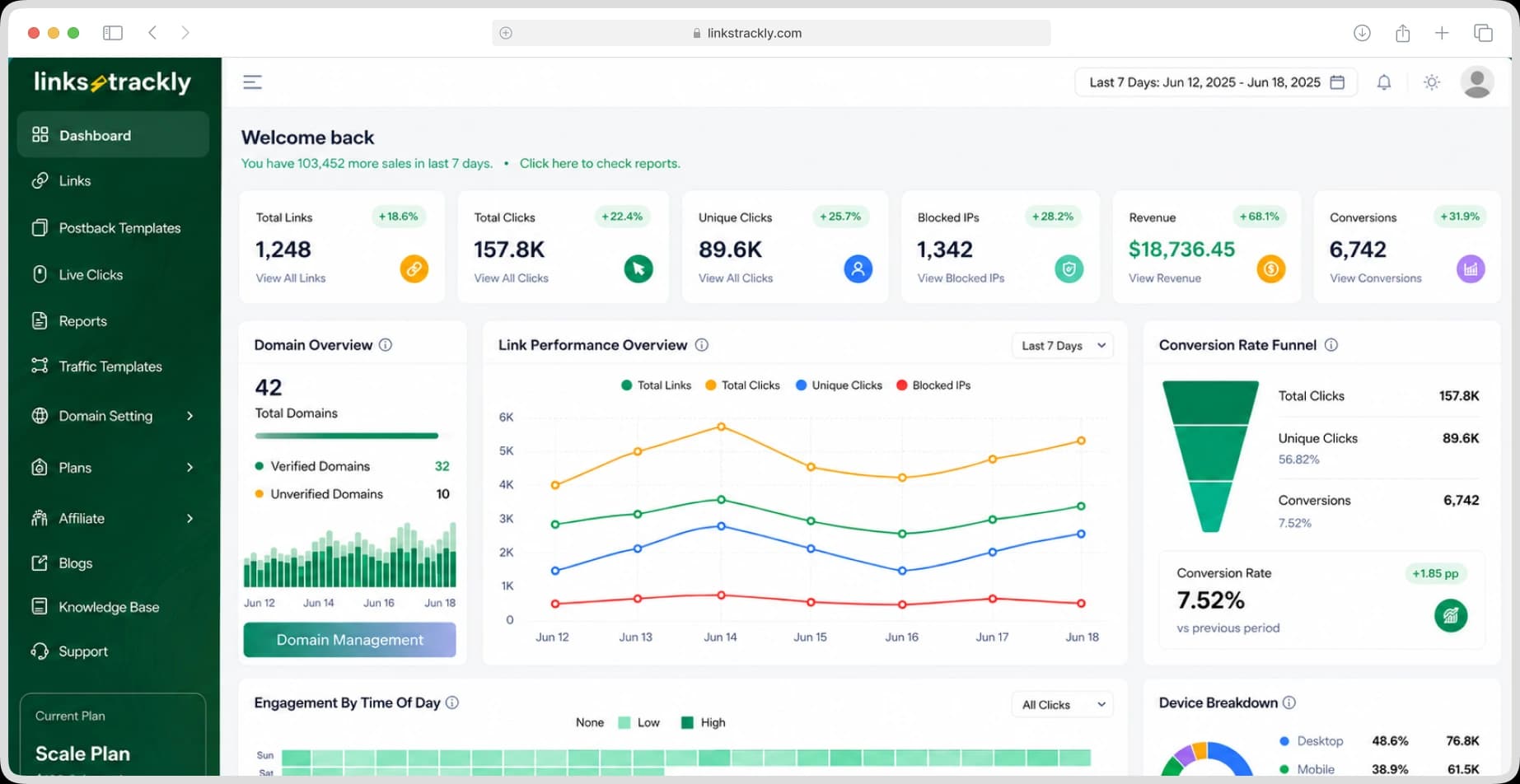Viewport: 1520px width, 784px height.
Task: Click the Low legend swatch in engagement heatmap
Action: pyautogui.click(x=624, y=723)
